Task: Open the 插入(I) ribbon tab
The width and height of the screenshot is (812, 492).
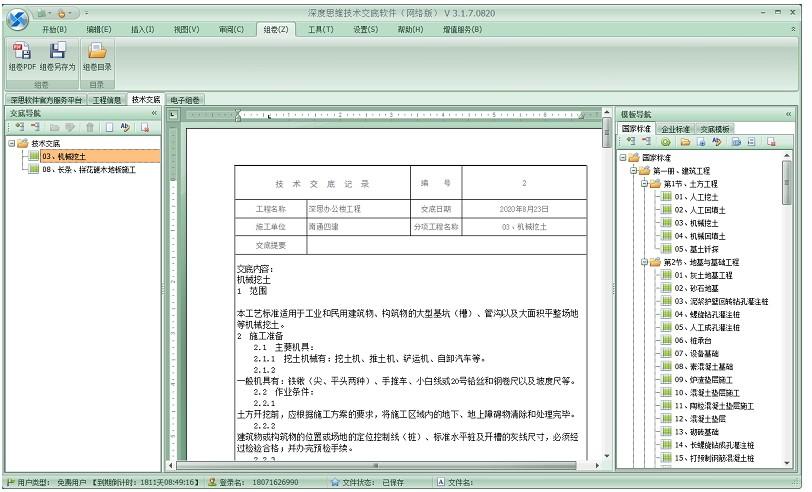Action: pyautogui.click(x=142, y=30)
